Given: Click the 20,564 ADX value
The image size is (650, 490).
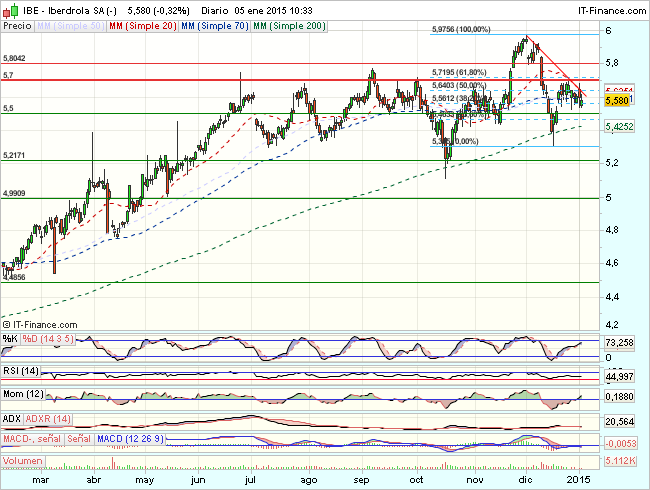Looking at the screenshot, I should pos(619,422).
